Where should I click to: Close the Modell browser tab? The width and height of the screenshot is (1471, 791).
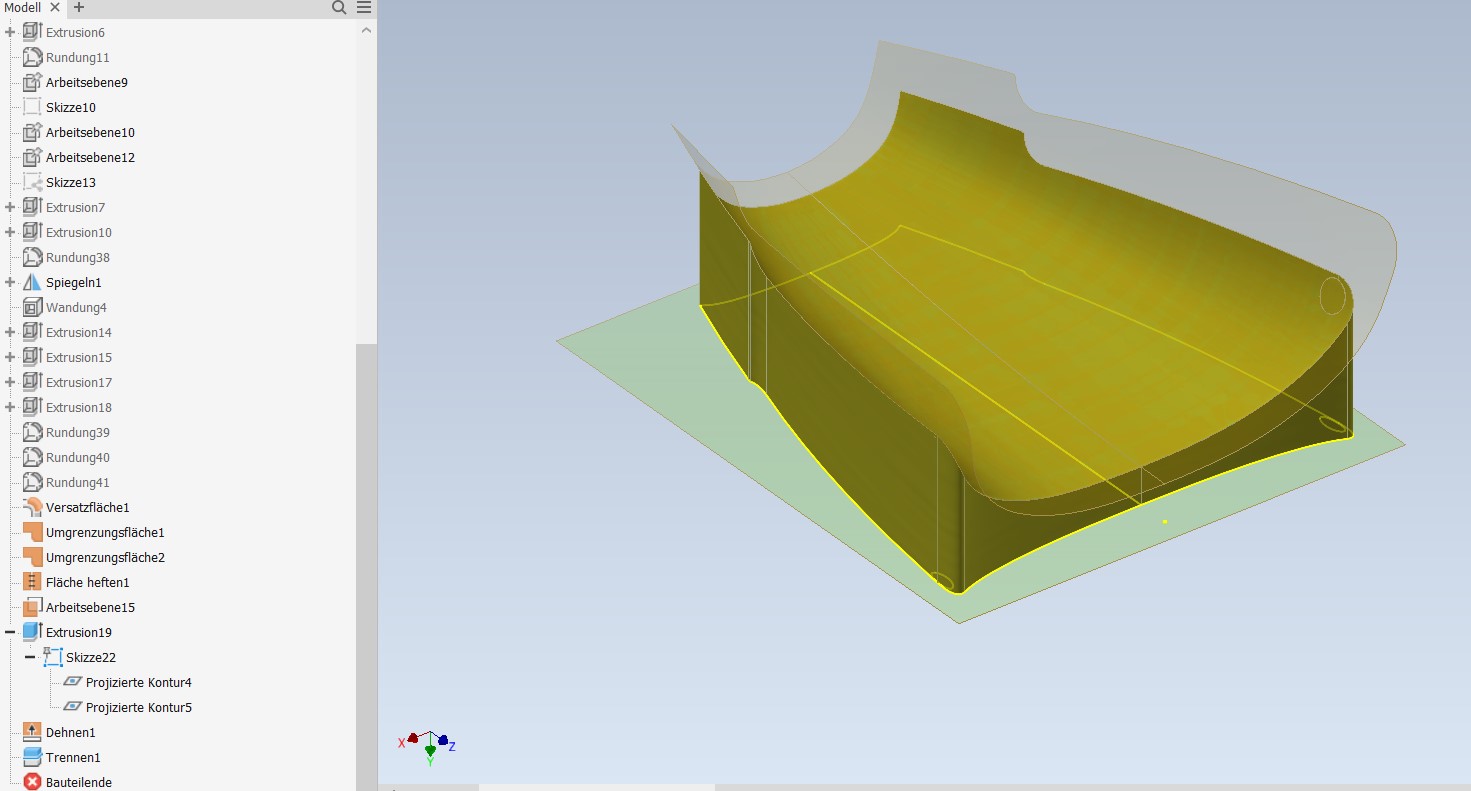coord(56,7)
